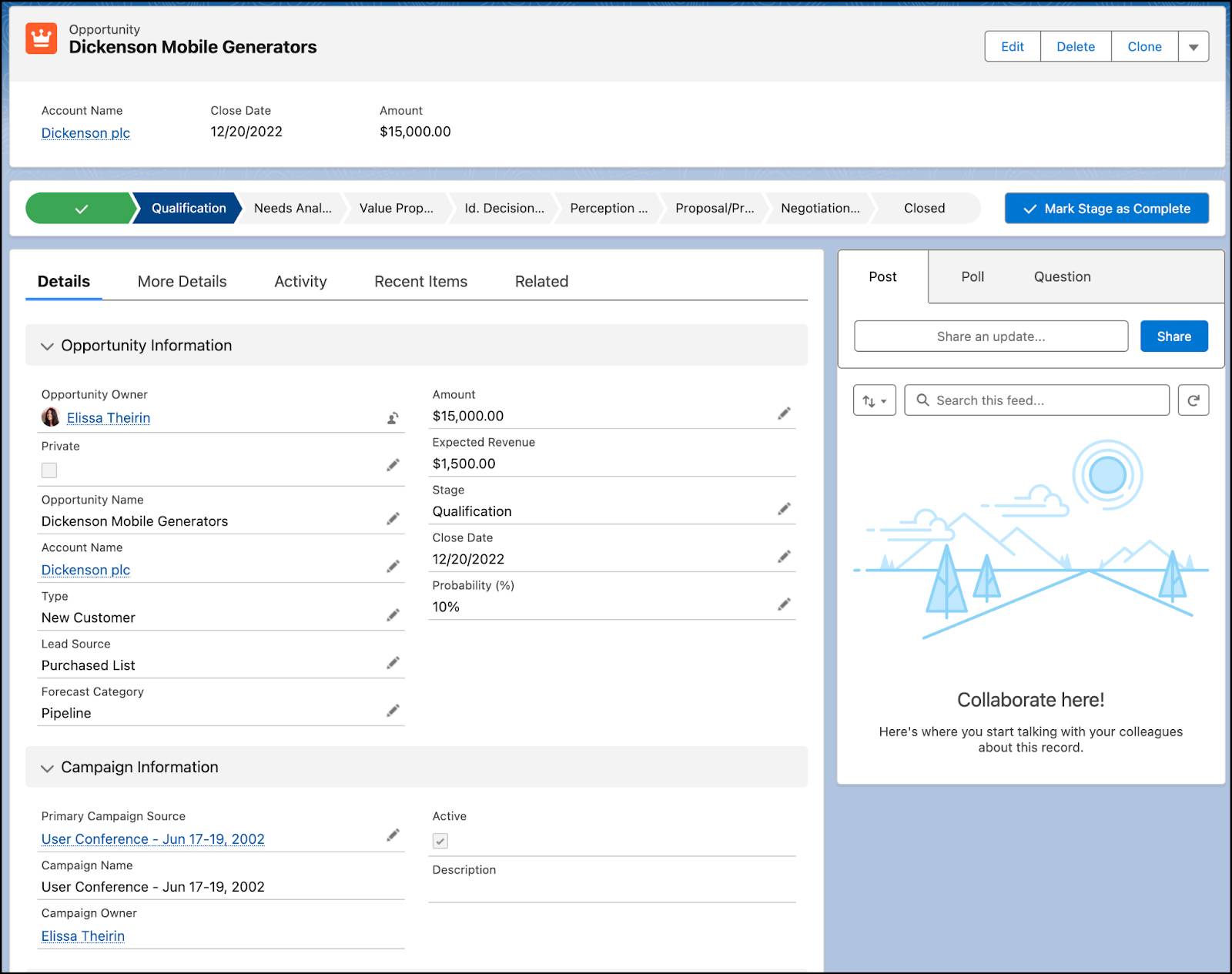Click the completed green checkmark stage

click(x=81, y=208)
